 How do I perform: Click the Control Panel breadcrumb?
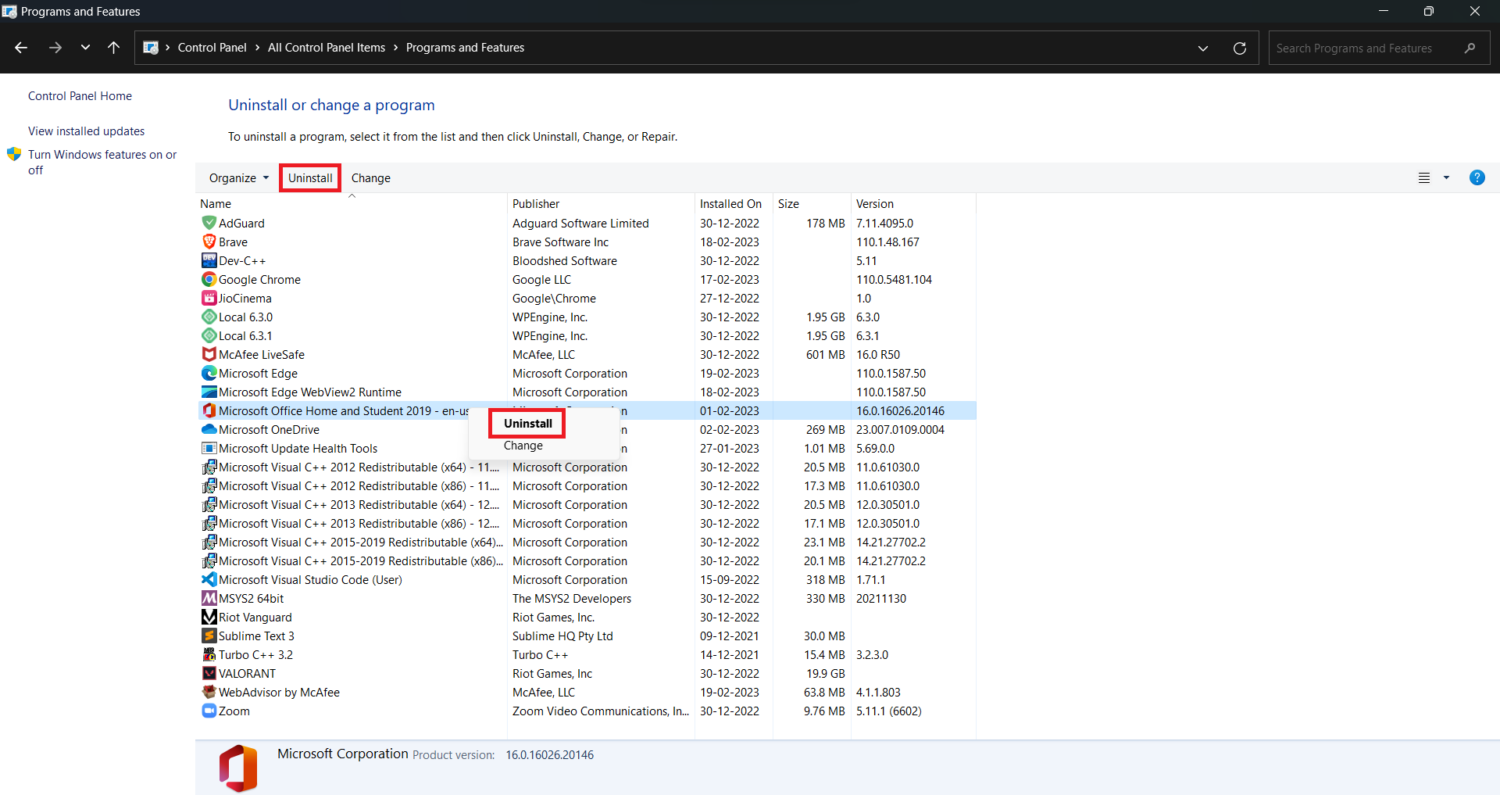(x=212, y=48)
